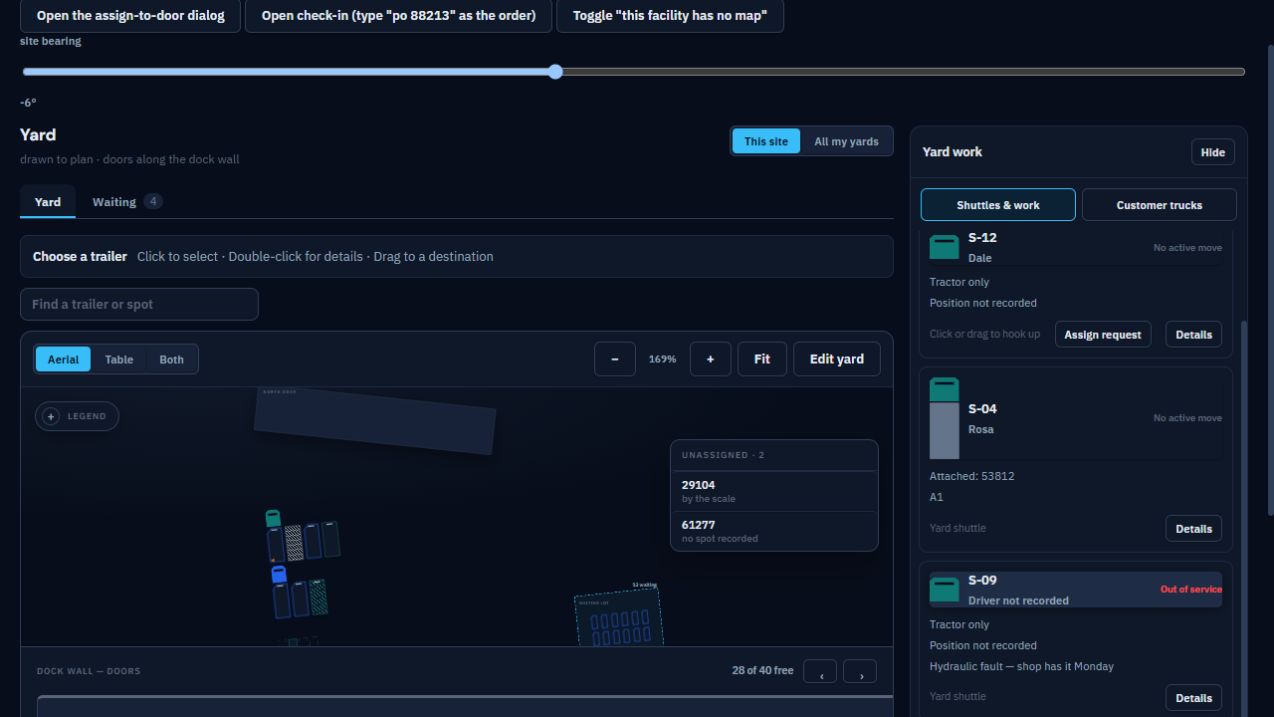
Task: Show the Shuttles & work tab
Action: (998, 205)
